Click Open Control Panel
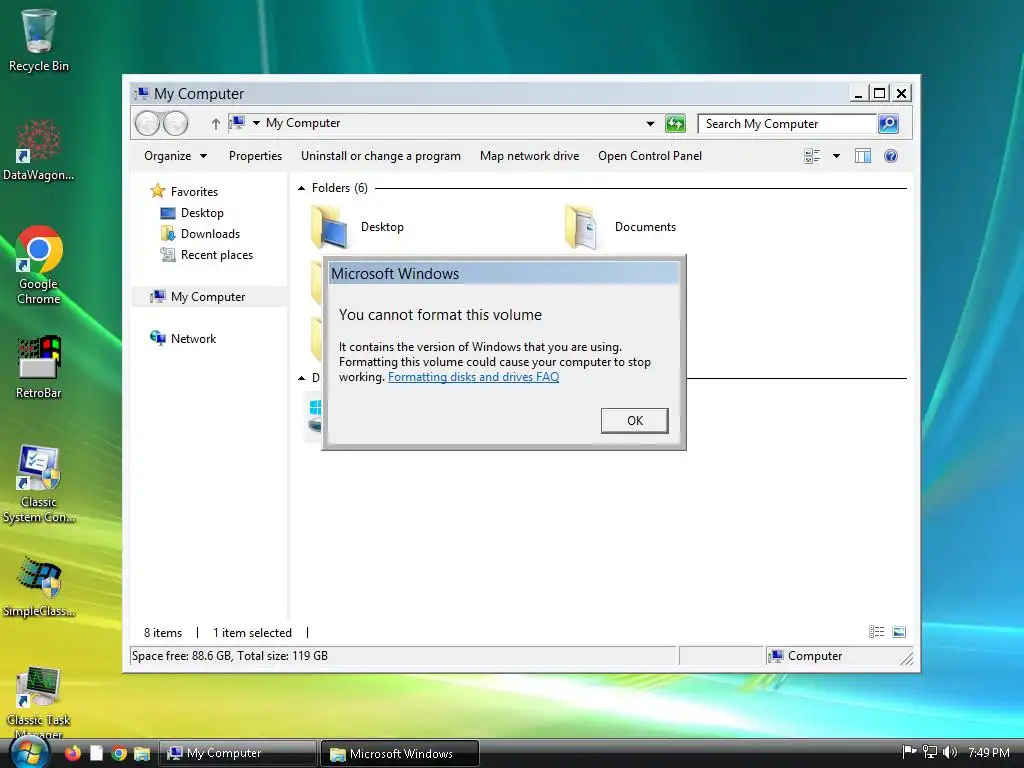The width and height of the screenshot is (1024, 768). (x=650, y=156)
